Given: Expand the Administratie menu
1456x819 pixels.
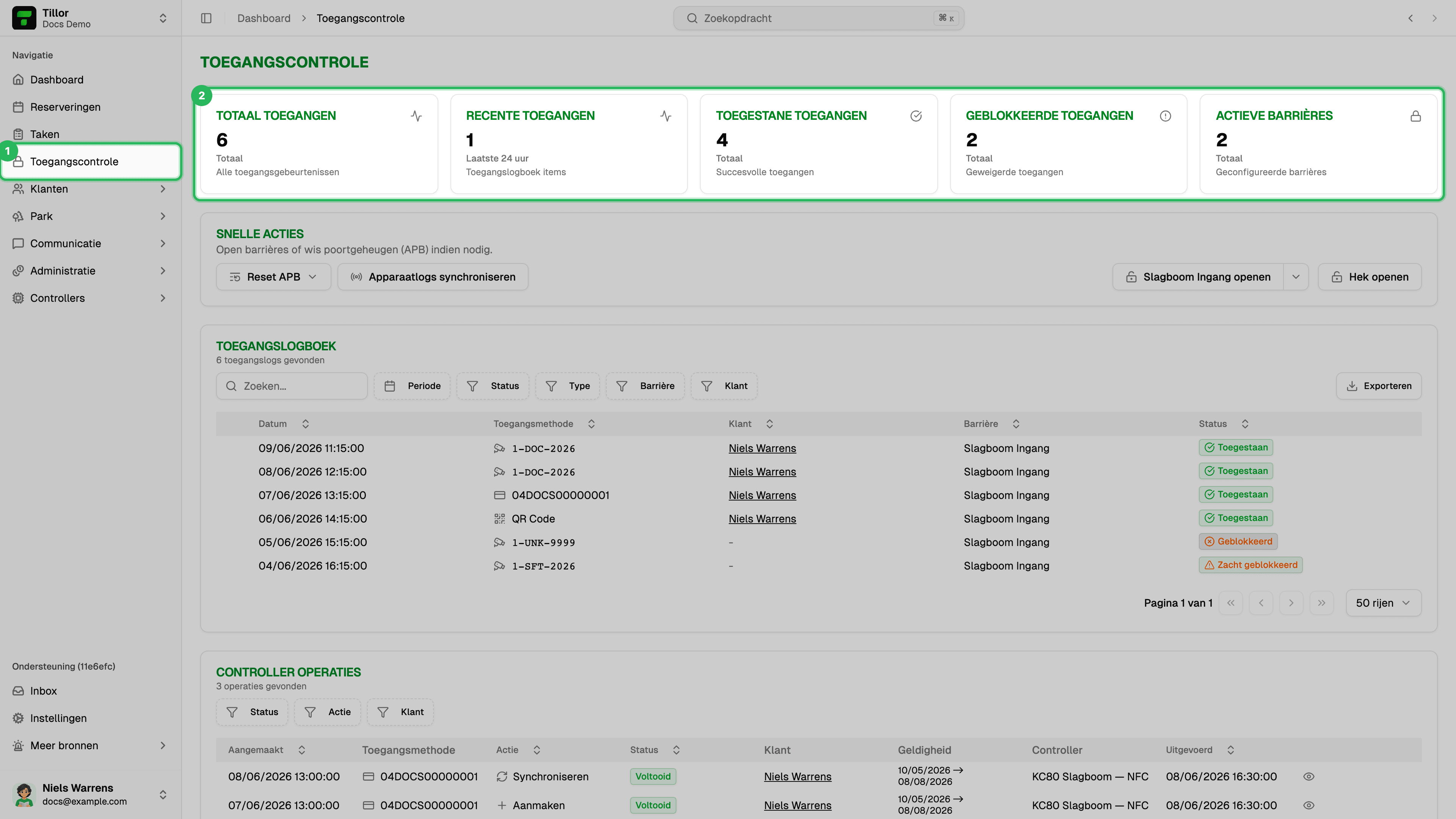Looking at the screenshot, I should click(x=91, y=271).
